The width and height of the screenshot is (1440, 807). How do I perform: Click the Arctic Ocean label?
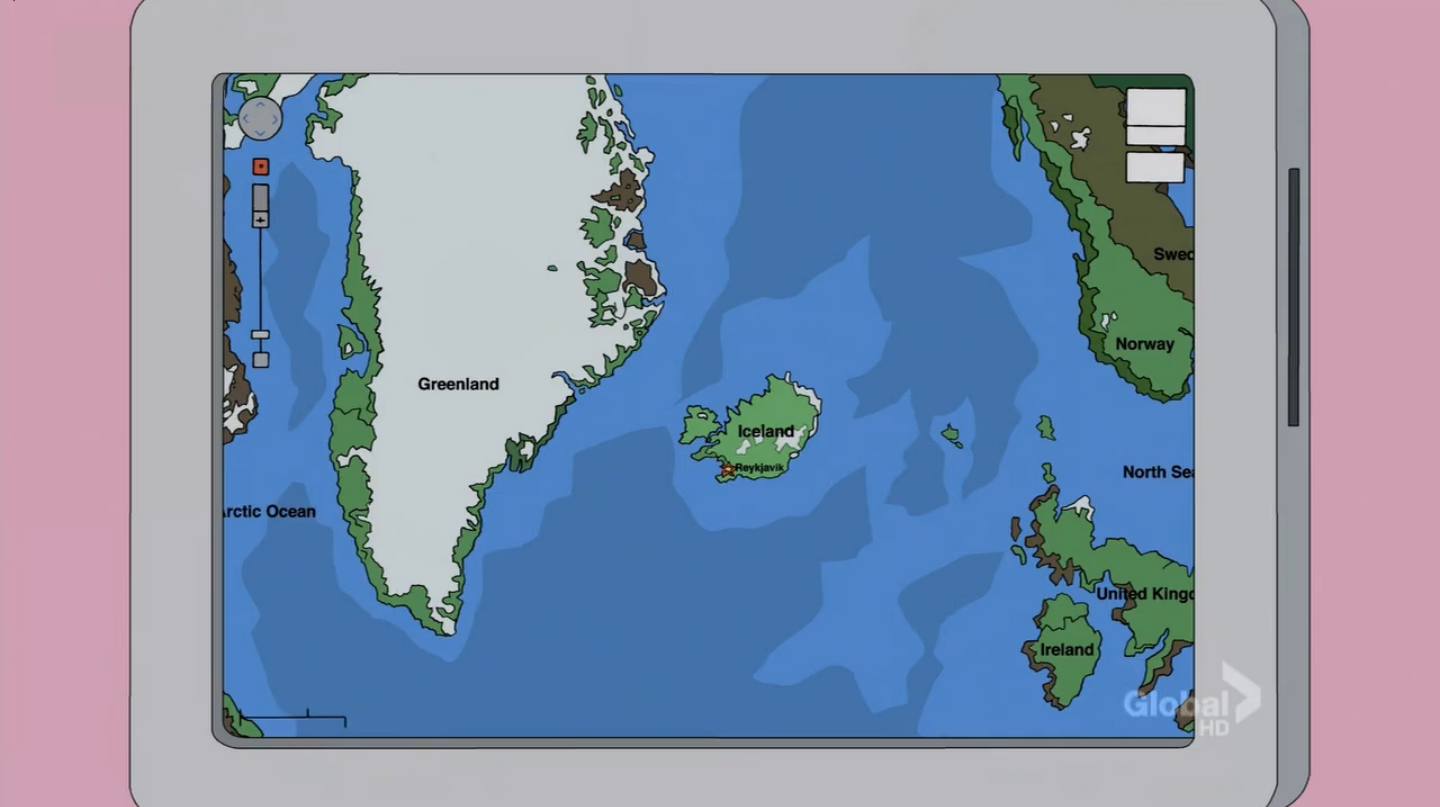click(269, 512)
